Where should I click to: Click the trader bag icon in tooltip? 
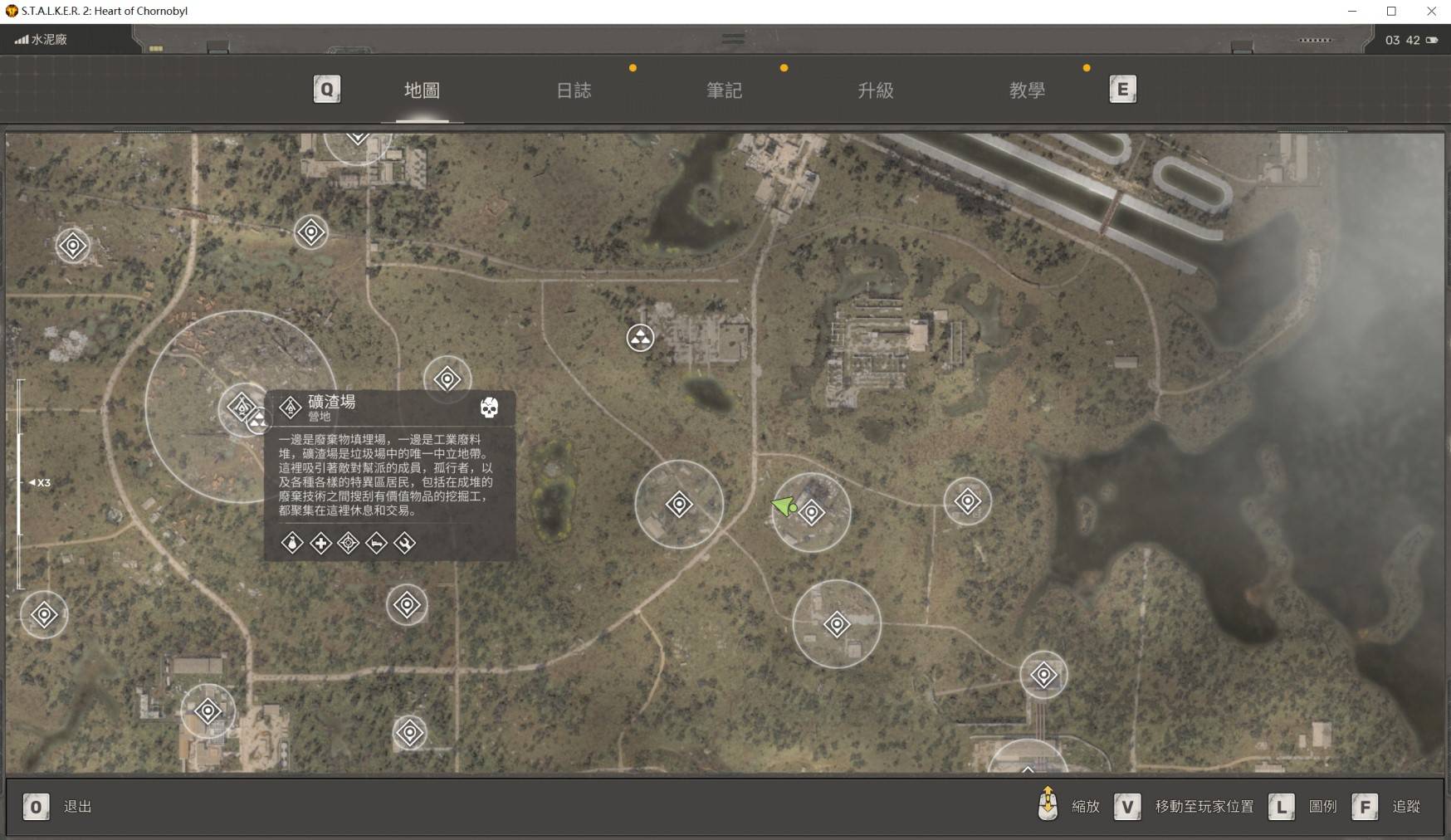[x=292, y=543]
